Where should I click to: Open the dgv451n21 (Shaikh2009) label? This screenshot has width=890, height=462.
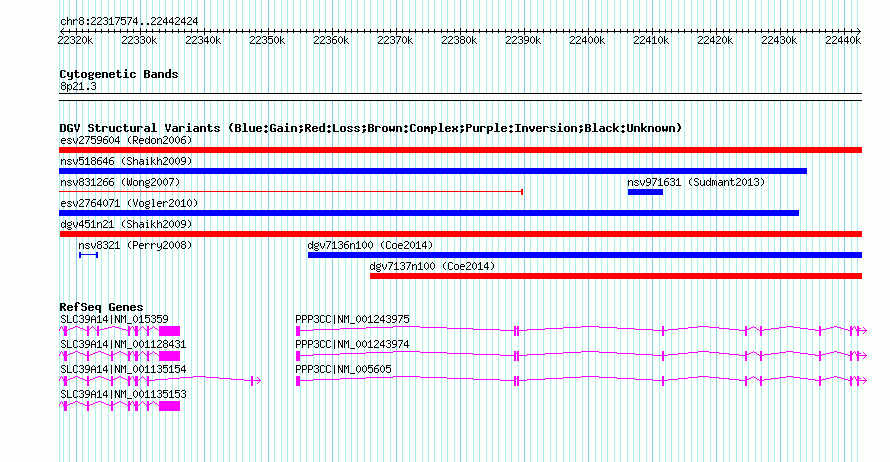click(x=126, y=224)
